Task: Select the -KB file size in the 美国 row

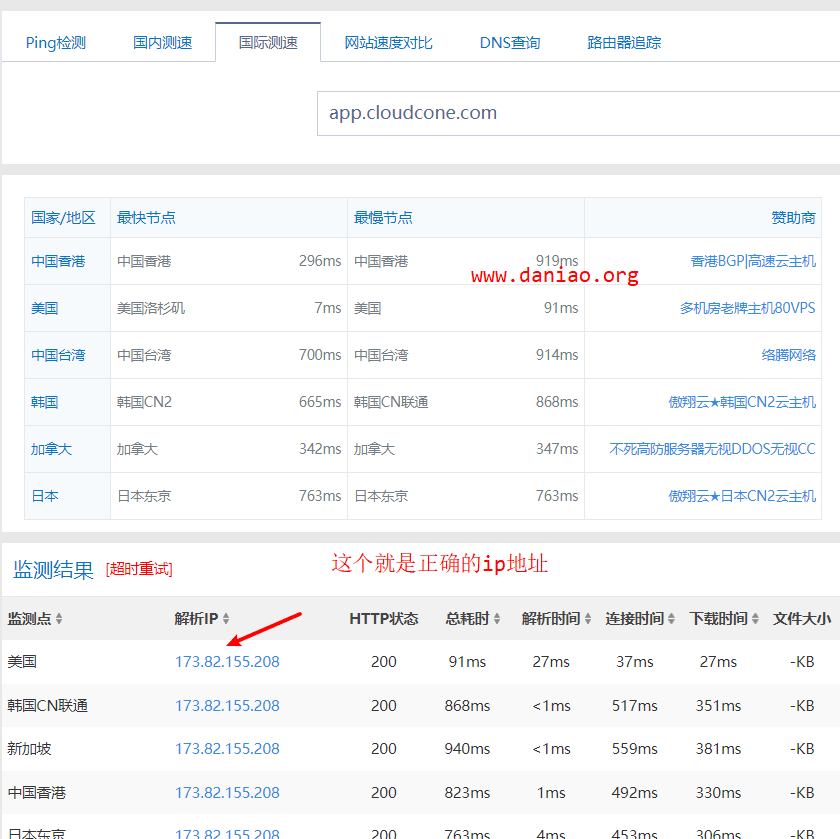Action: [802, 662]
